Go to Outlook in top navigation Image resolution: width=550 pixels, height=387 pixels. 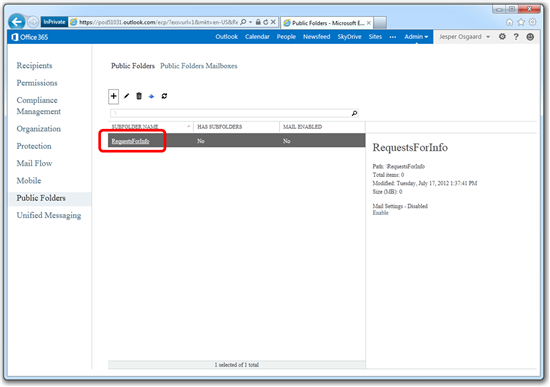pos(226,36)
